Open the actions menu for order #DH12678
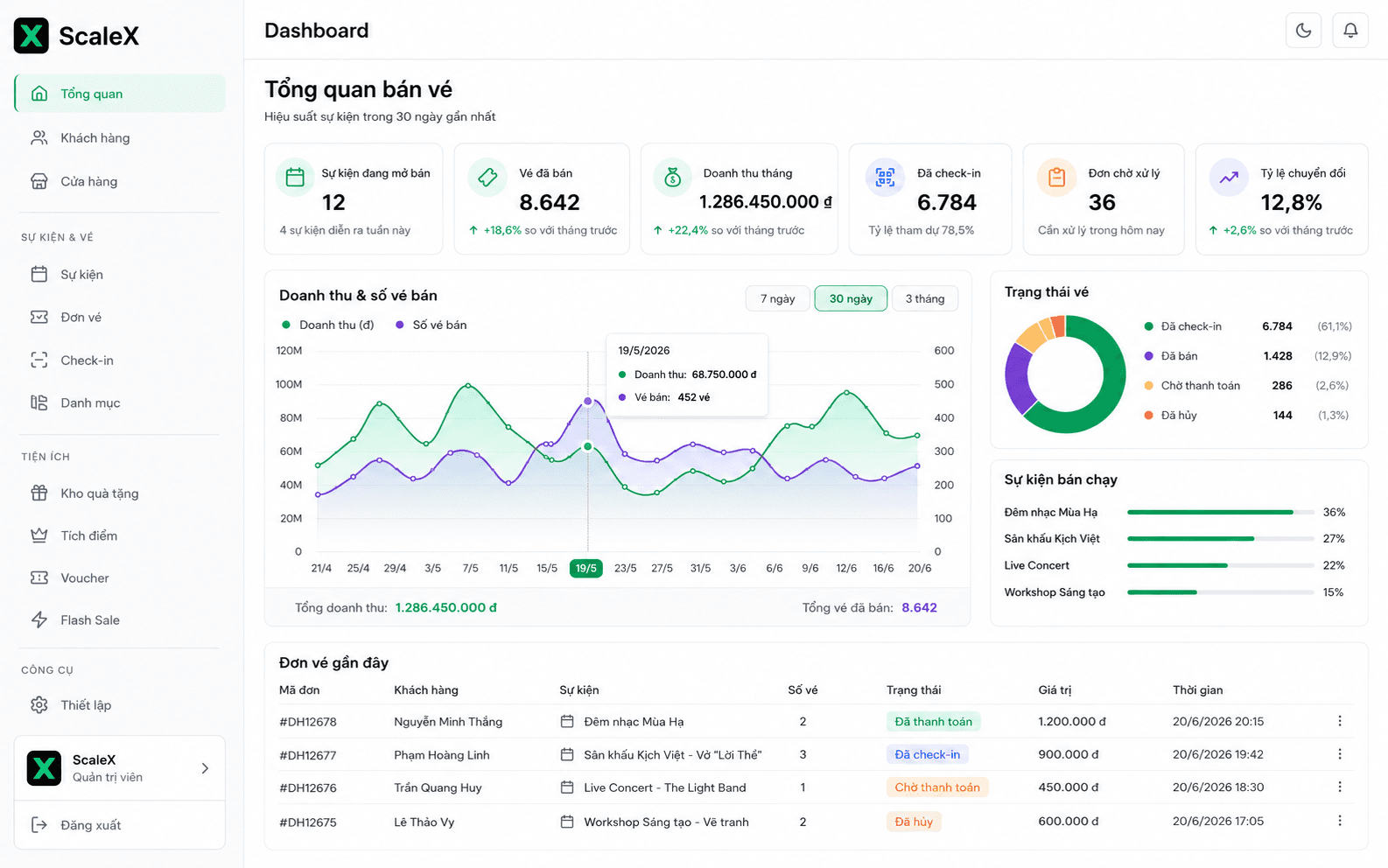Image resolution: width=1388 pixels, height=868 pixels. point(1340,721)
